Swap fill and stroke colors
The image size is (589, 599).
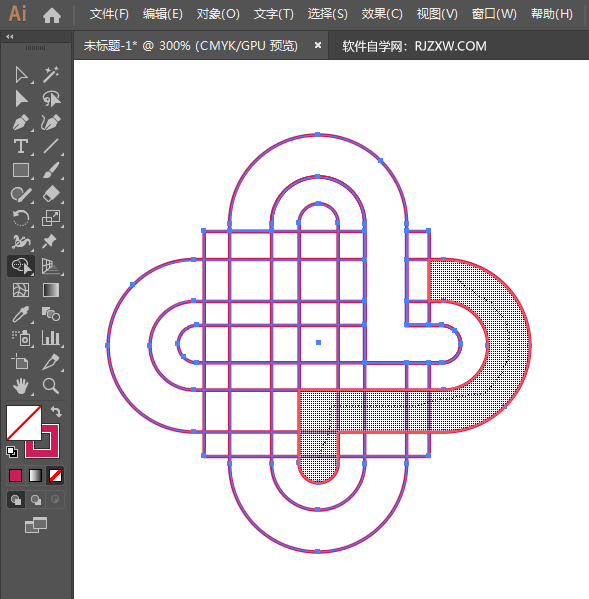tap(56, 411)
